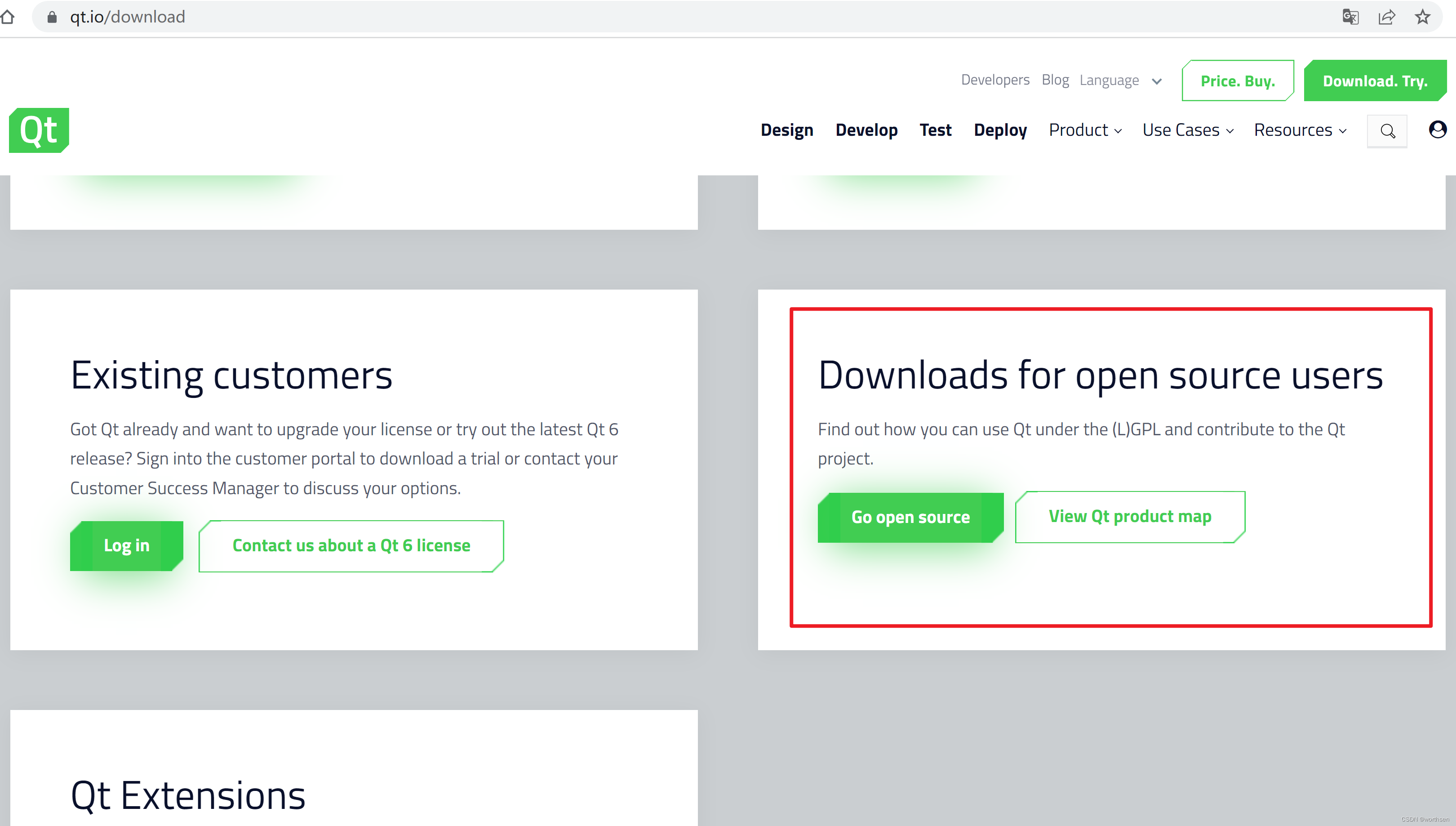Click the user account profile icon
The height and width of the screenshot is (826, 1456).
(x=1437, y=129)
